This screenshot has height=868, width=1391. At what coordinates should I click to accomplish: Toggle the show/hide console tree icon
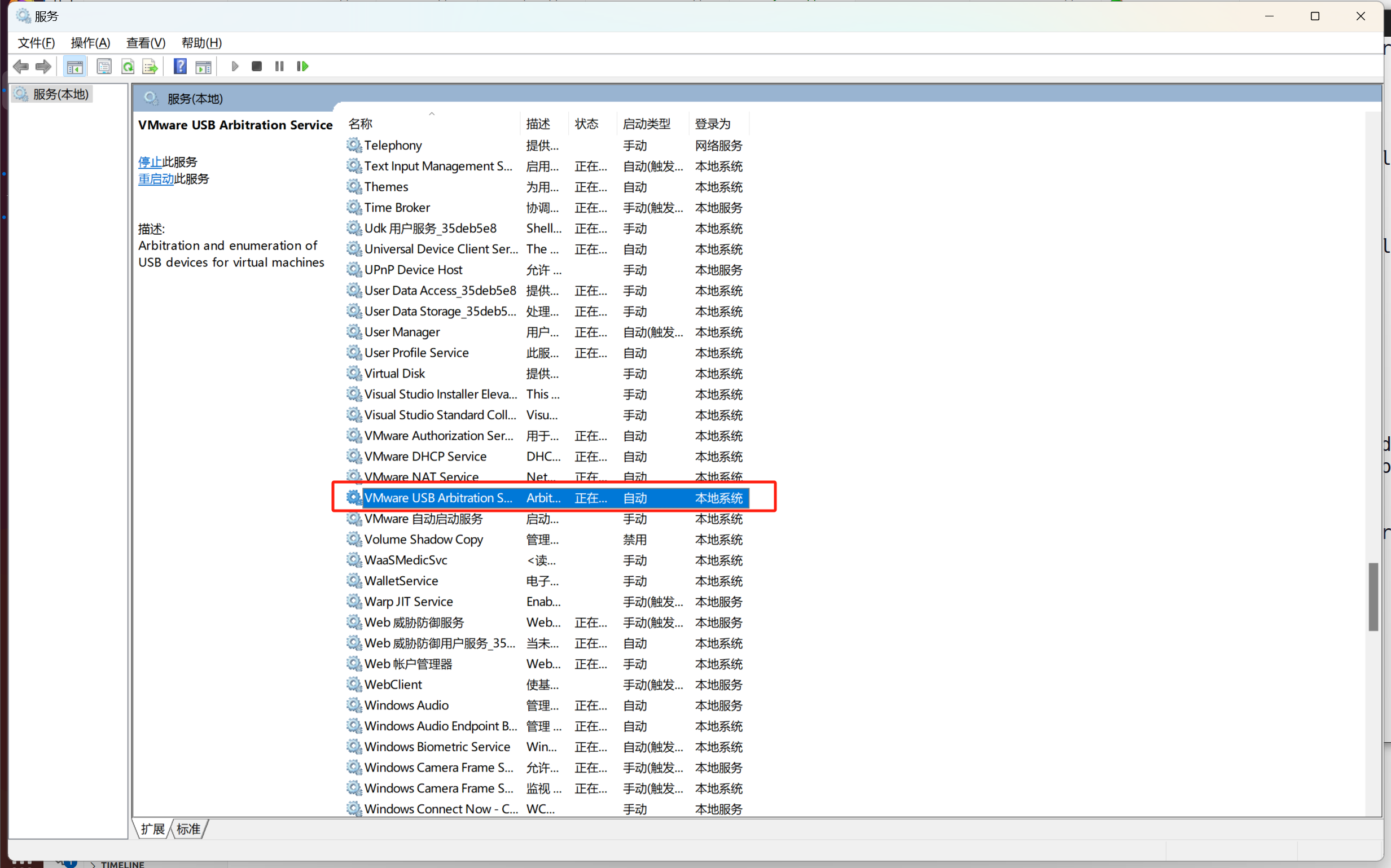pos(74,67)
